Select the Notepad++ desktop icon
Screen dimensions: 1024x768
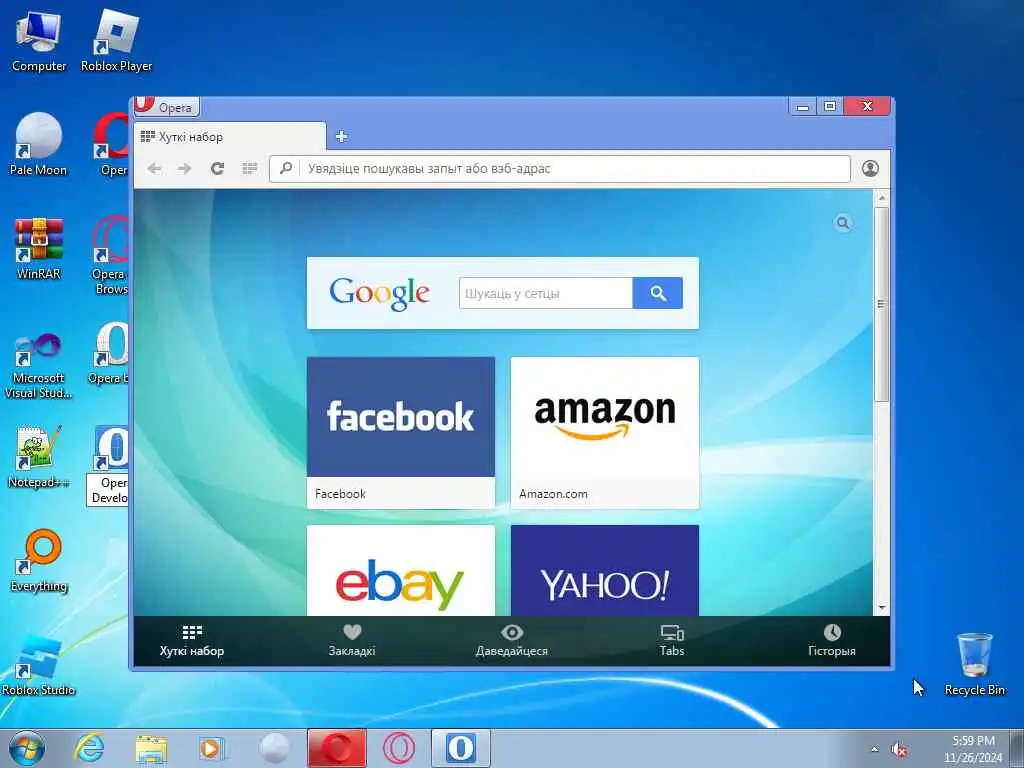pyautogui.click(x=39, y=457)
